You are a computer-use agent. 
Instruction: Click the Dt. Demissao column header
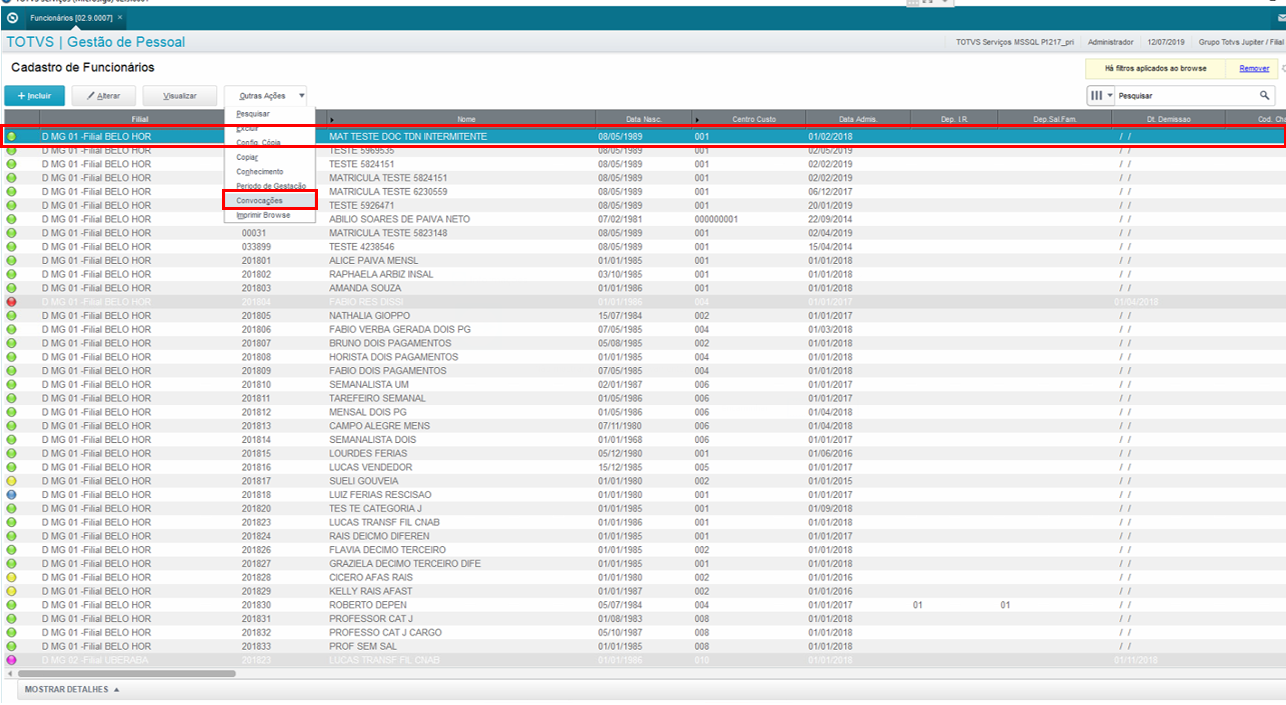pyautogui.click(x=1168, y=119)
